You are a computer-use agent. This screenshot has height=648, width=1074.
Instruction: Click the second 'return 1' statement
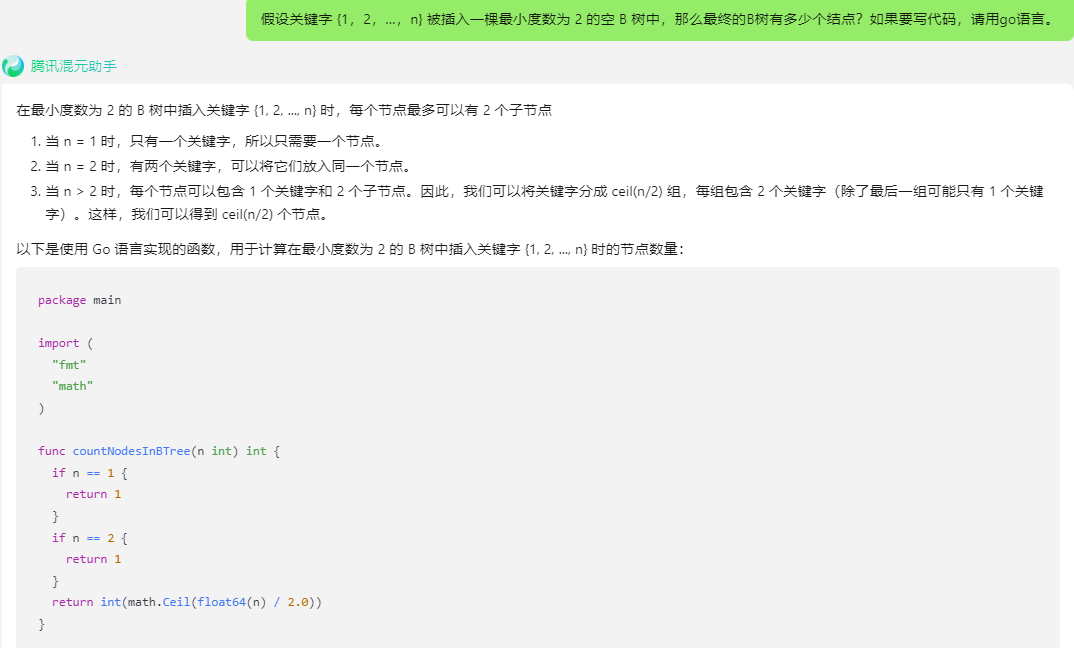pyautogui.click(x=93, y=559)
